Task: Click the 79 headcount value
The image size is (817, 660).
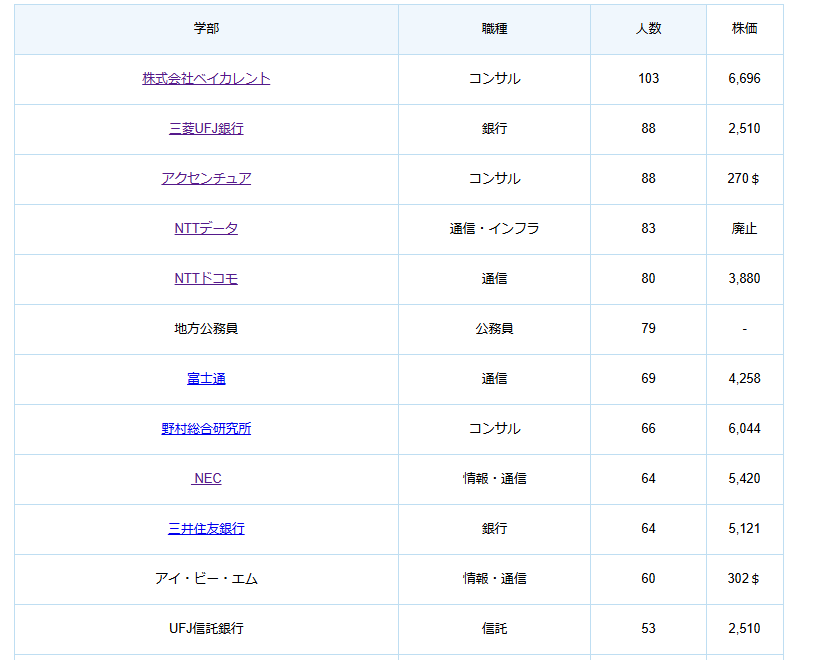Action: pos(648,329)
